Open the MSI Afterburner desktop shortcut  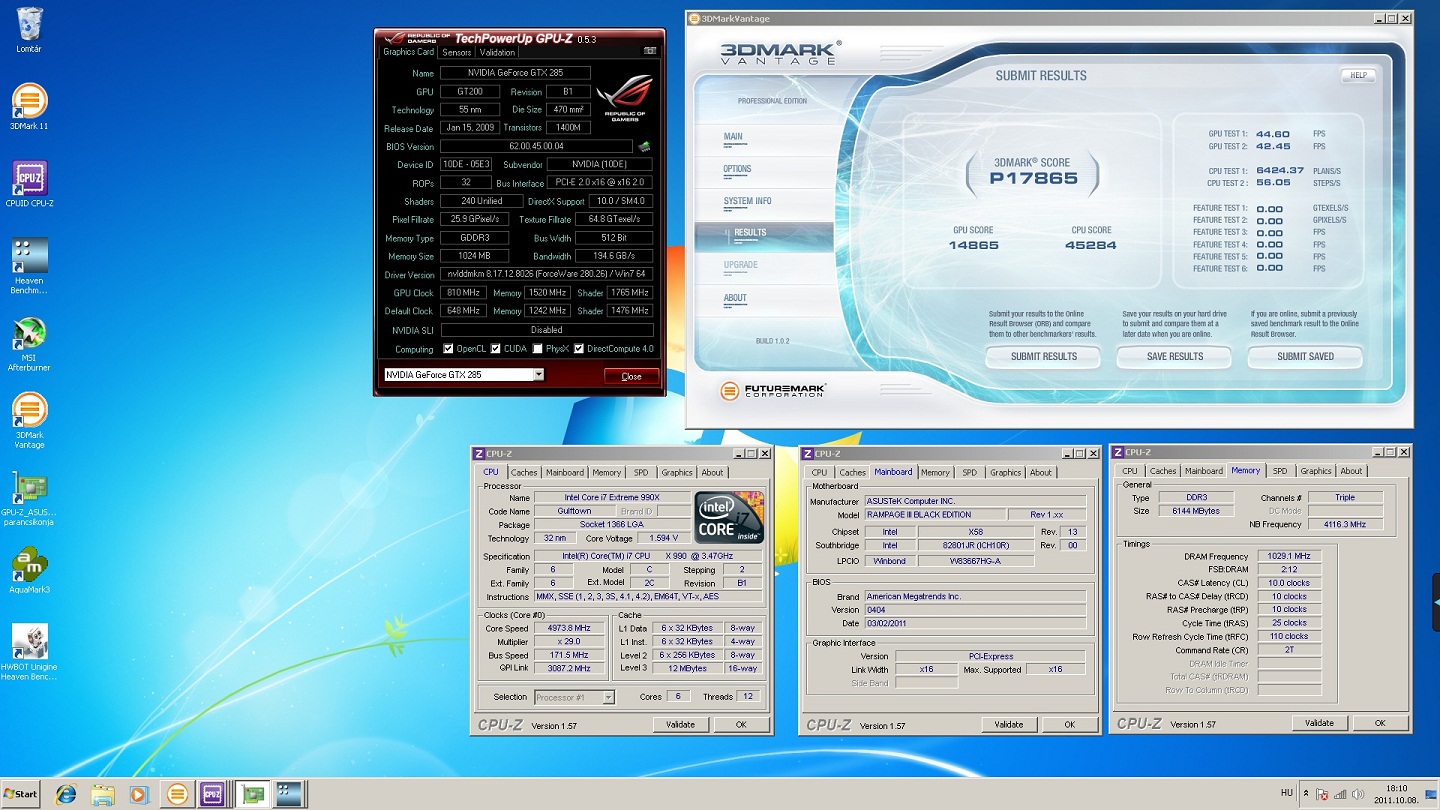(29, 344)
